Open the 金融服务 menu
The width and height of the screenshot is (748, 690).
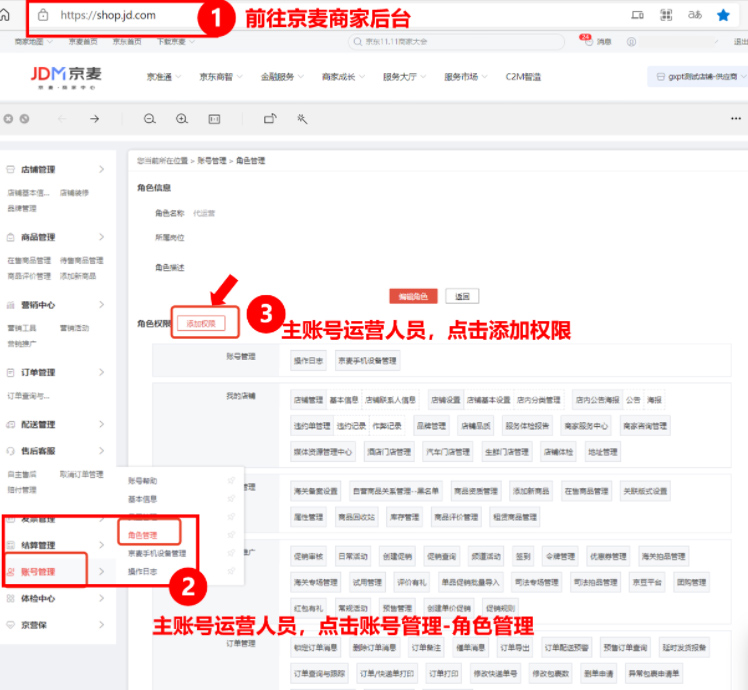coord(282,77)
